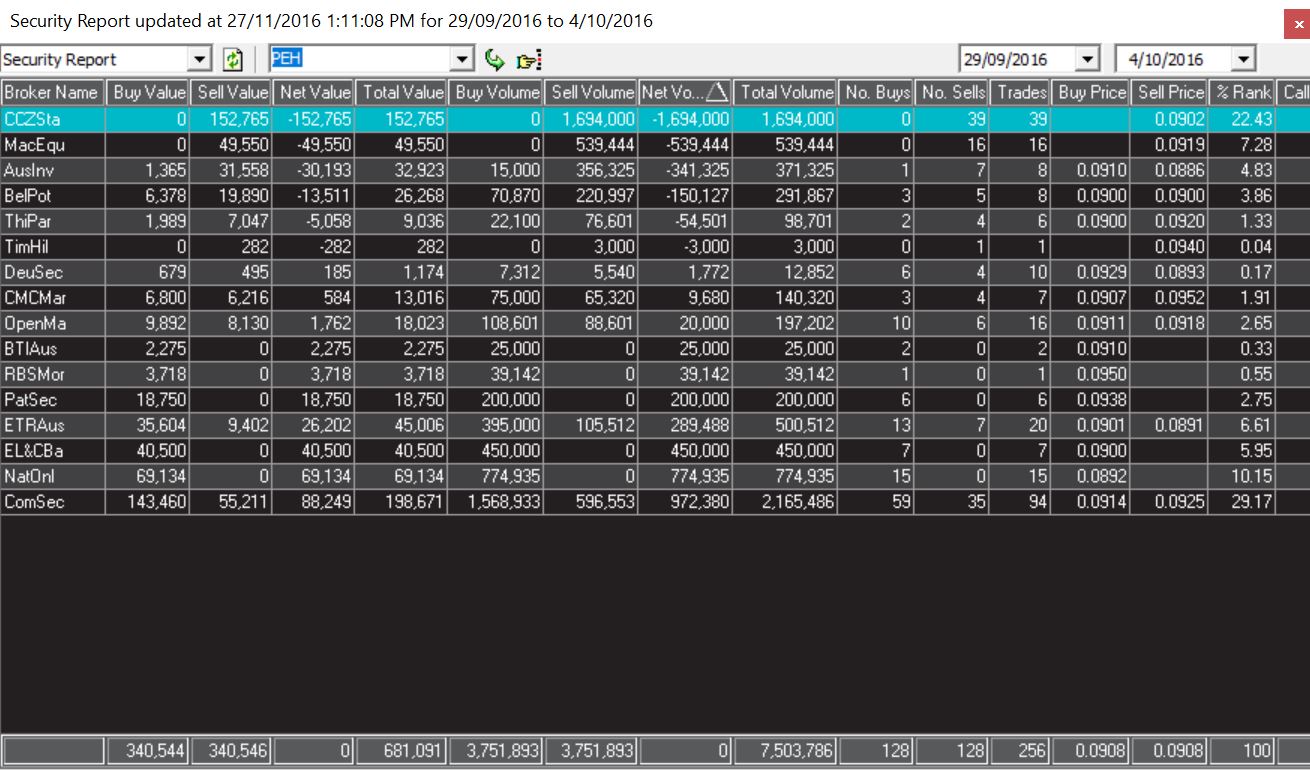Open the 29/09/2016 start date dropdown
This screenshot has height=770, width=1310.
coord(1088,59)
